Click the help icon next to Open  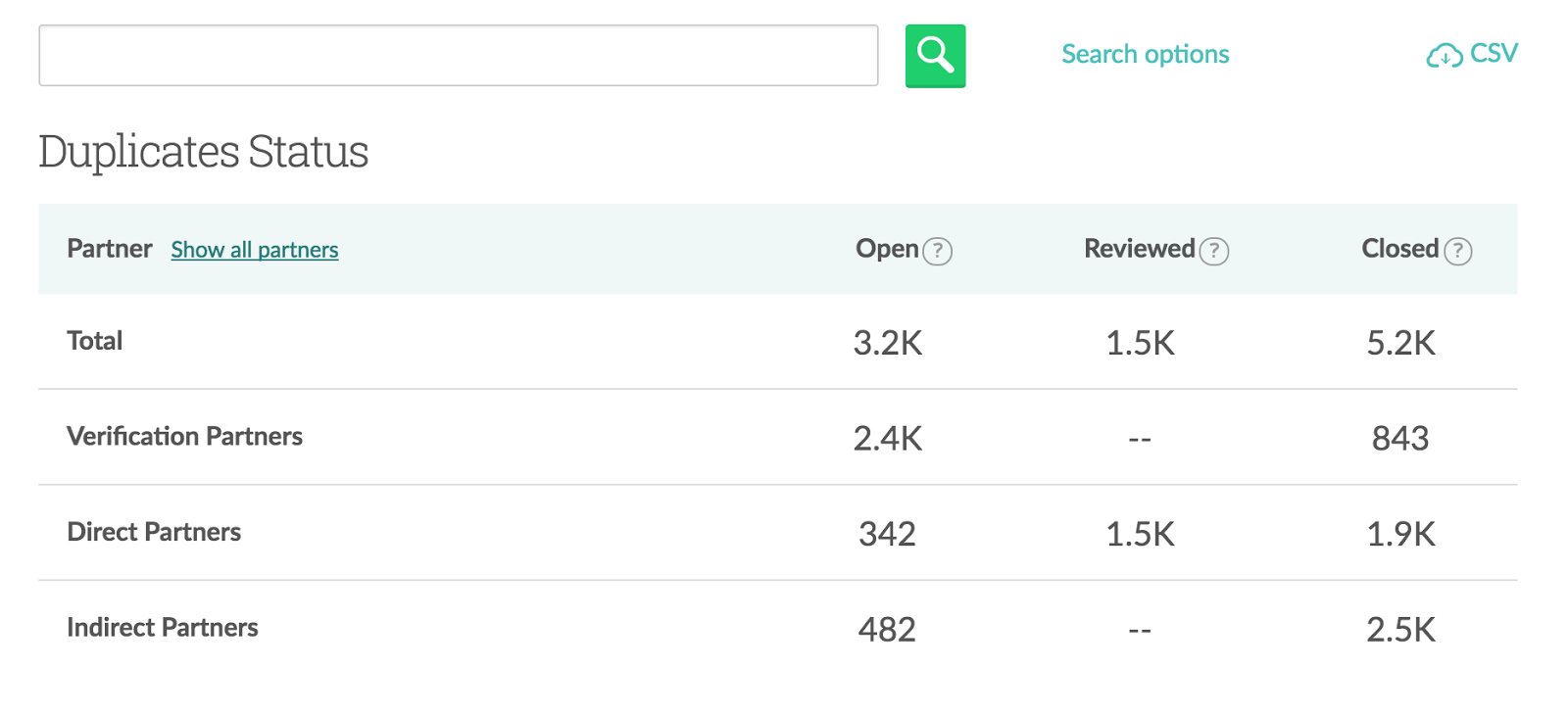point(938,252)
